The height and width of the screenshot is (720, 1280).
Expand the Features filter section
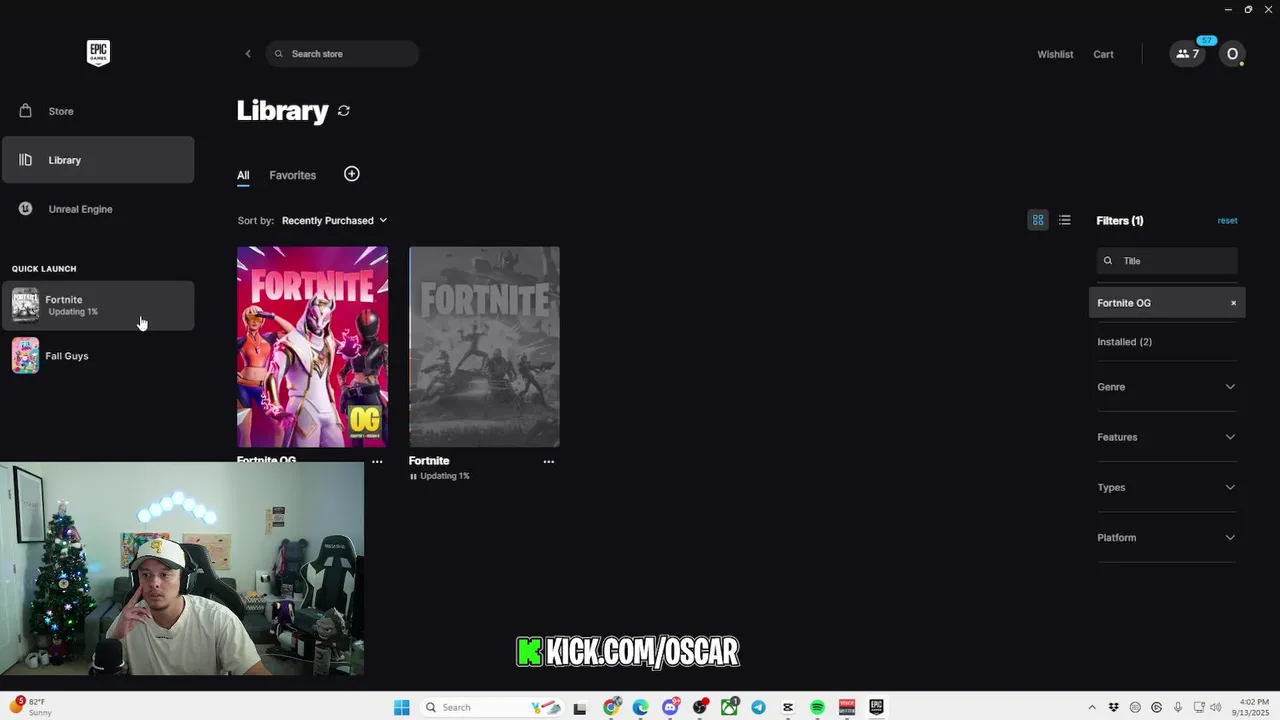pos(1167,437)
